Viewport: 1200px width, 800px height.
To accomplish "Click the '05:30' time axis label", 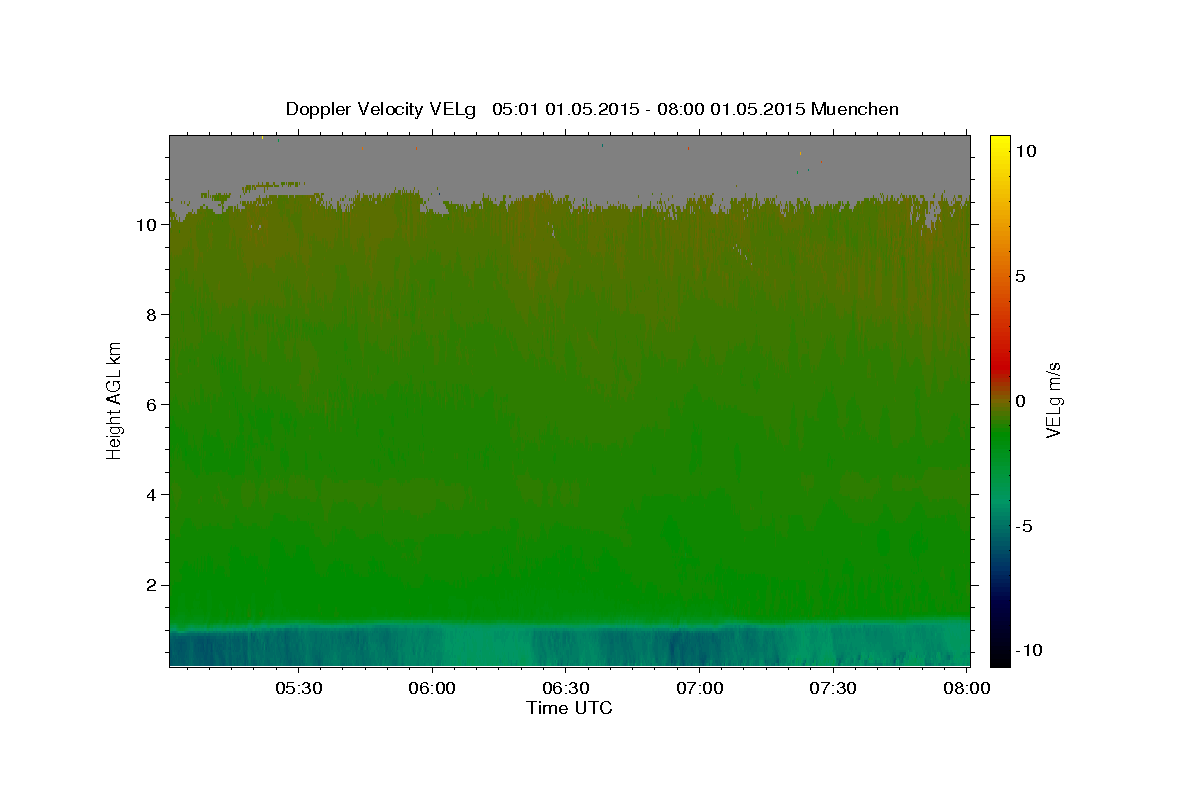I will tap(299, 688).
